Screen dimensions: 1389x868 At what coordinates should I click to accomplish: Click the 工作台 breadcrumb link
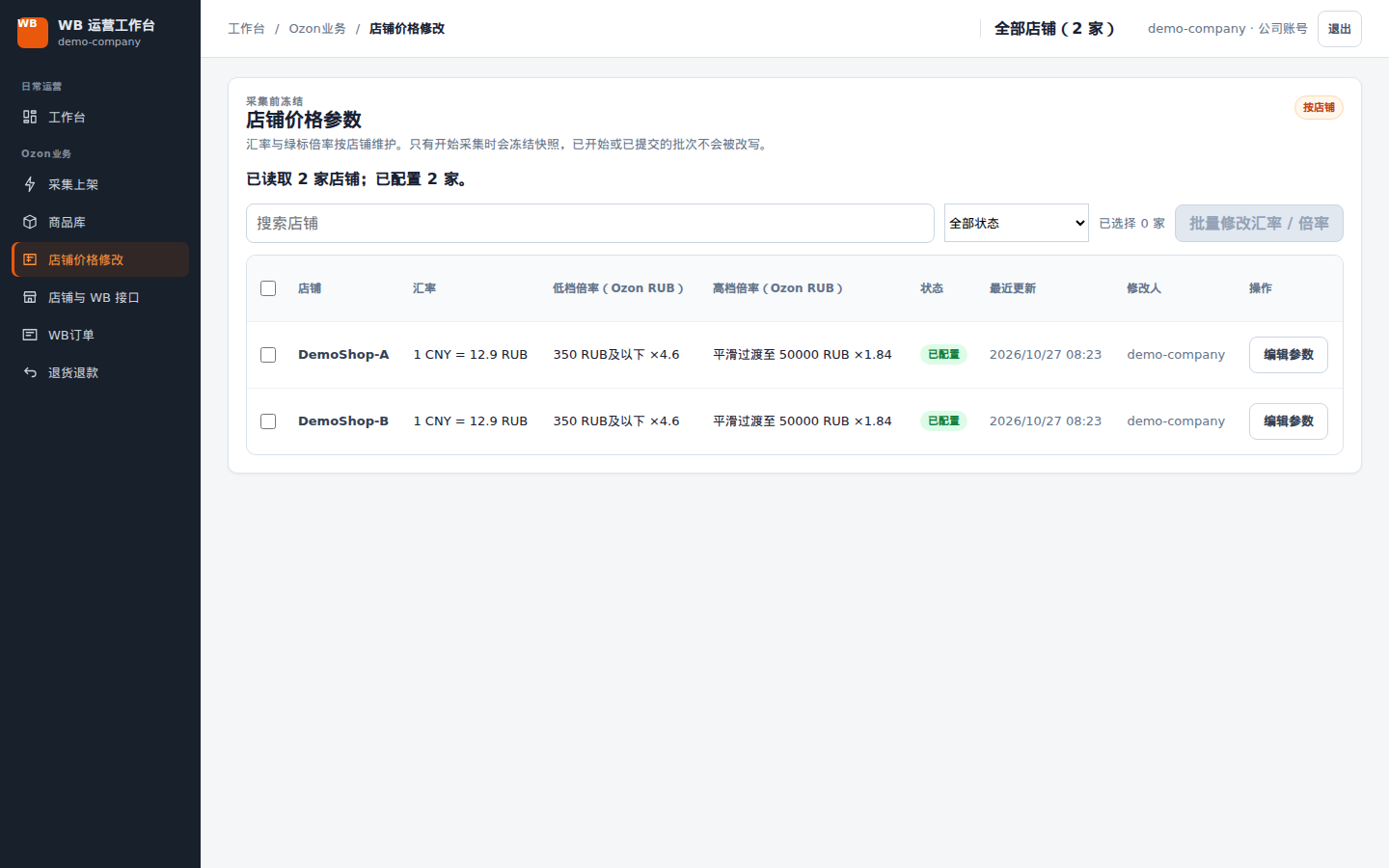246,29
